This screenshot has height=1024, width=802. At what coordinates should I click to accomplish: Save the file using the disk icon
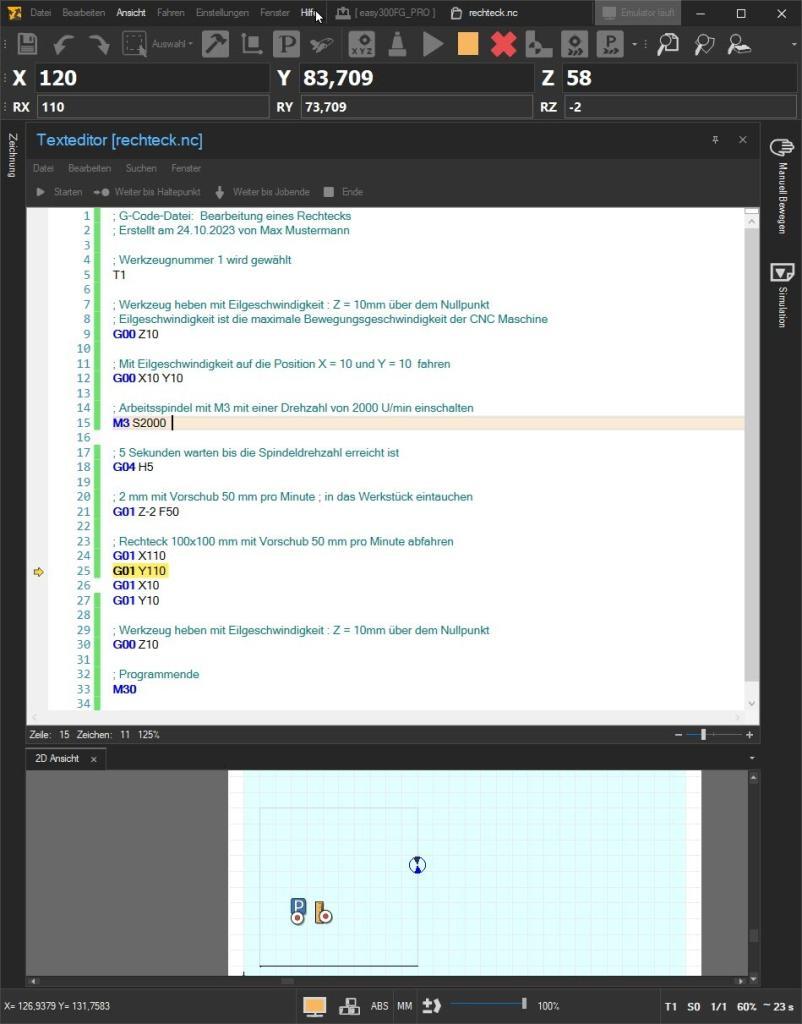[x=28, y=45]
